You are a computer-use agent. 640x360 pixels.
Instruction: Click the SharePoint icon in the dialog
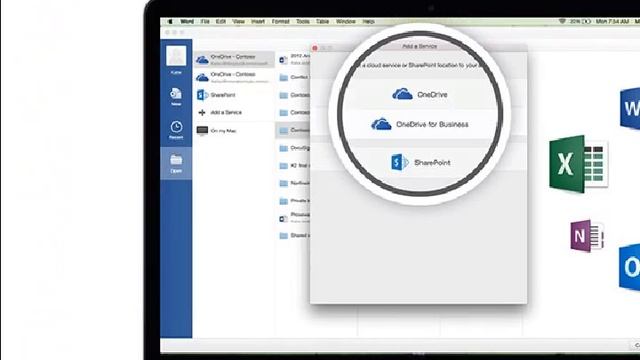pos(399,162)
